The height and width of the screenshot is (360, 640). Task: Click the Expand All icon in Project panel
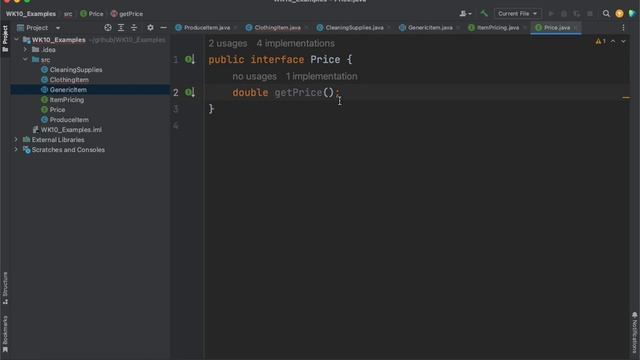click(121, 28)
